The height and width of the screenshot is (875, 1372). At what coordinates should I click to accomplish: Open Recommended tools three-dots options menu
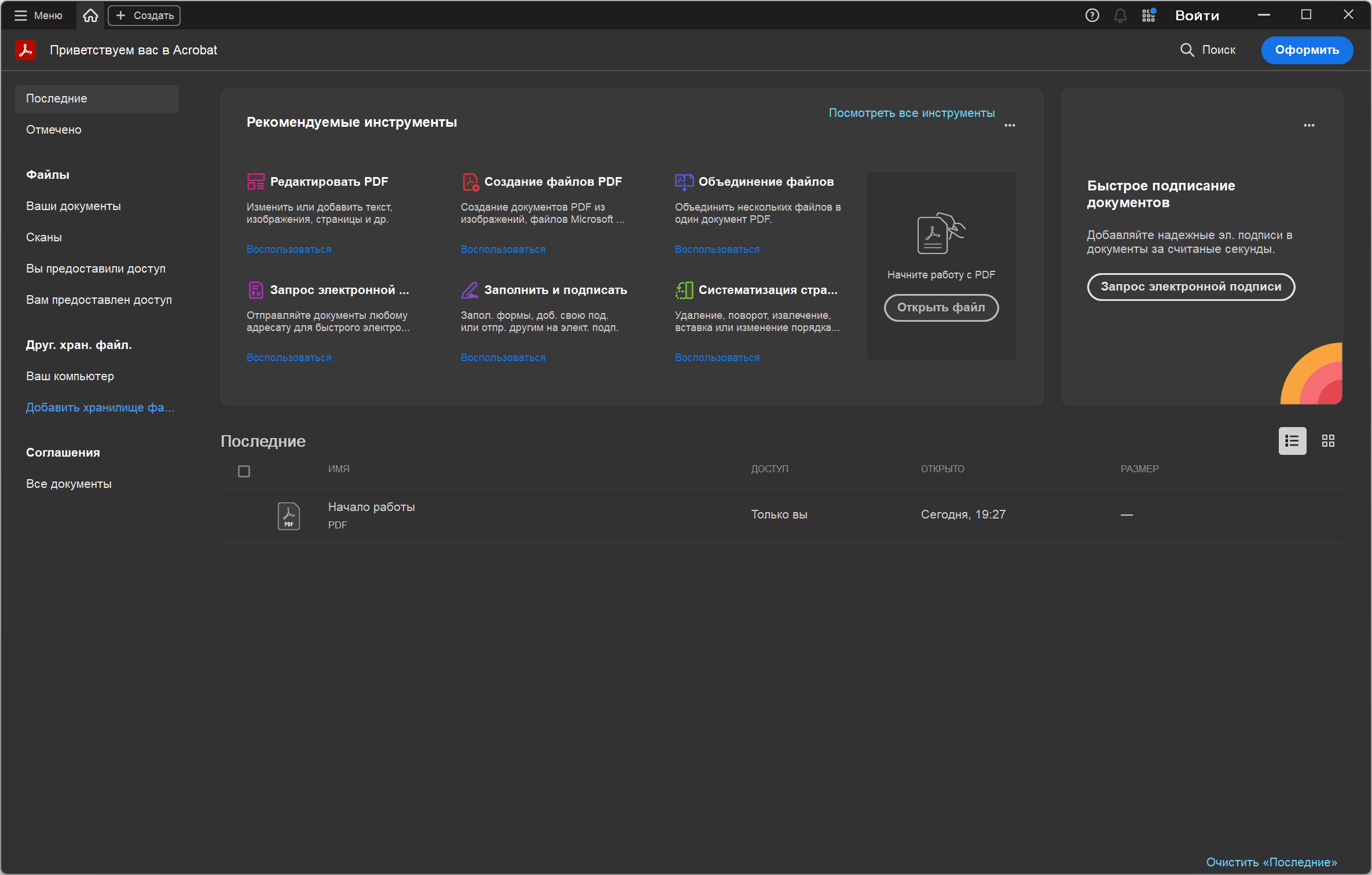coord(1010,125)
